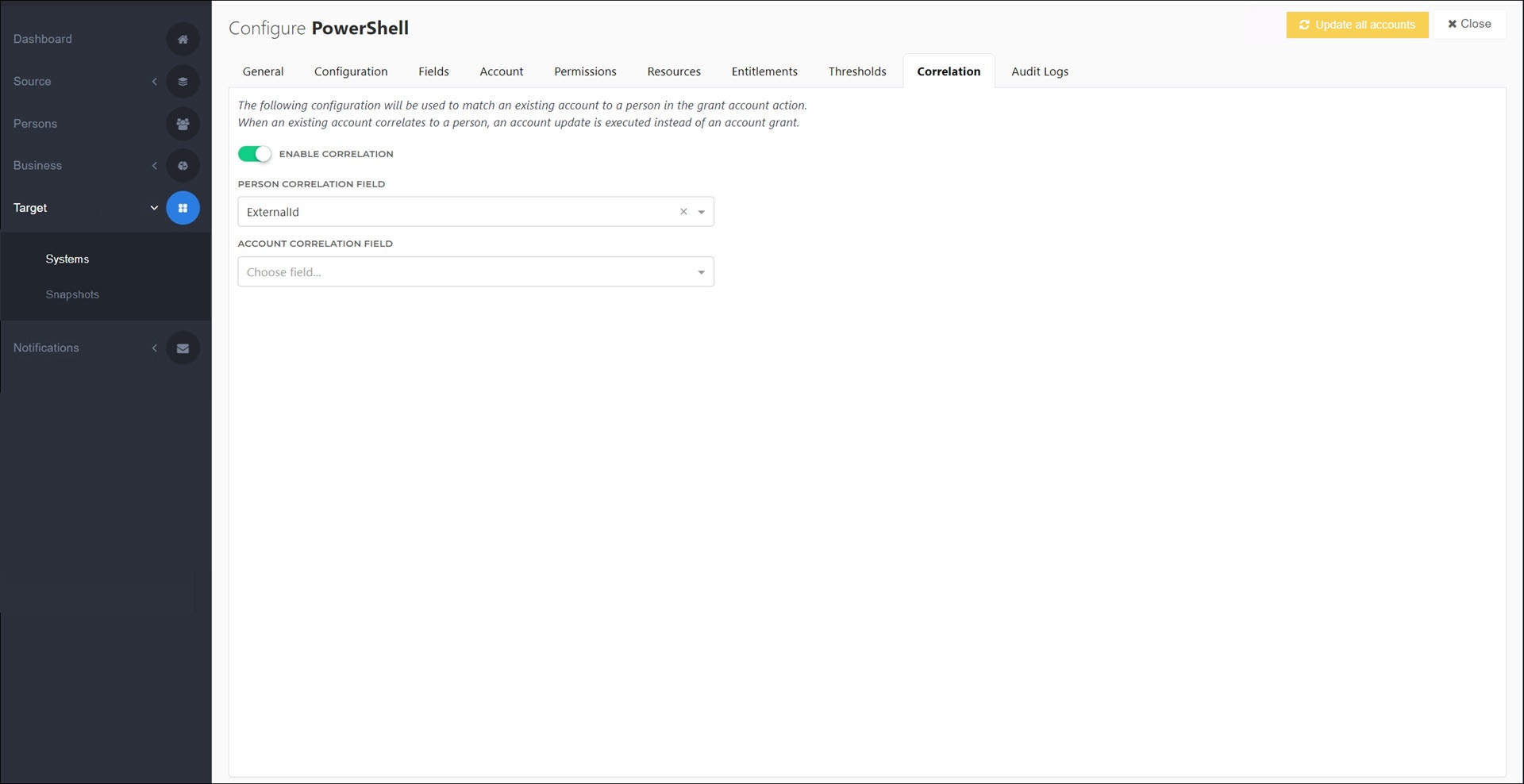Open the Audit Logs tab
The width and height of the screenshot is (1524, 784).
point(1040,71)
